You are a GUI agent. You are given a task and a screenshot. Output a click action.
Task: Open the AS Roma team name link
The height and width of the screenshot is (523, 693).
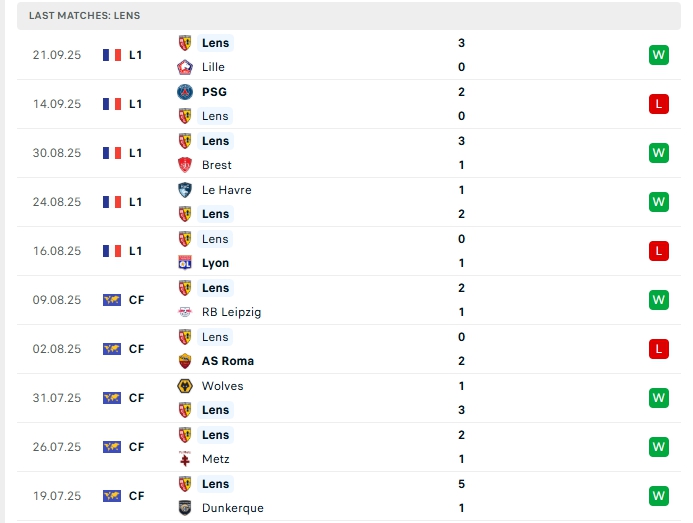coord(228,361)
